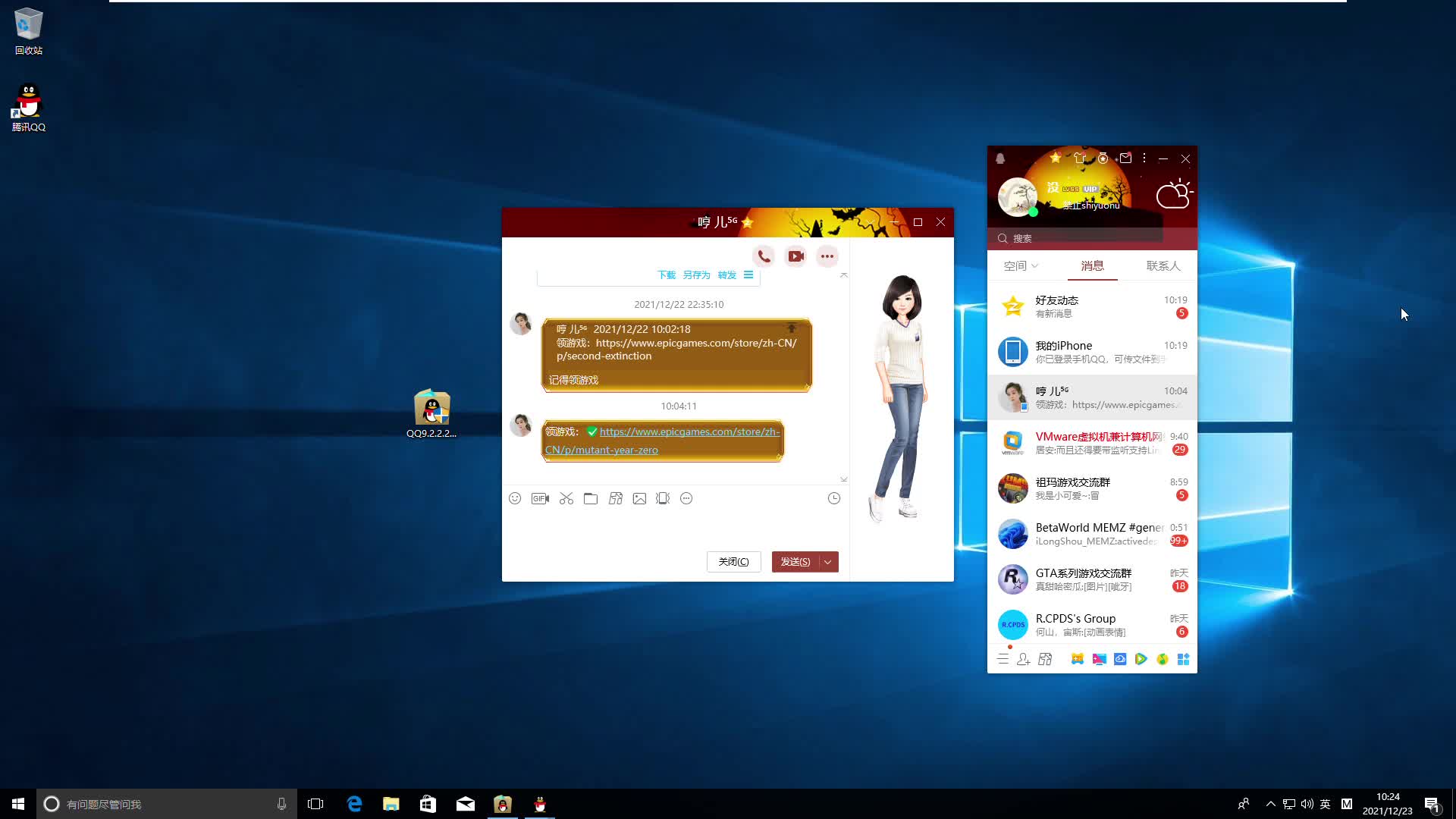Image resolution: width=1456 pixels, height=819 pixels.
Task: Switch to the 联系人 tab
Action: [1163, 265]
